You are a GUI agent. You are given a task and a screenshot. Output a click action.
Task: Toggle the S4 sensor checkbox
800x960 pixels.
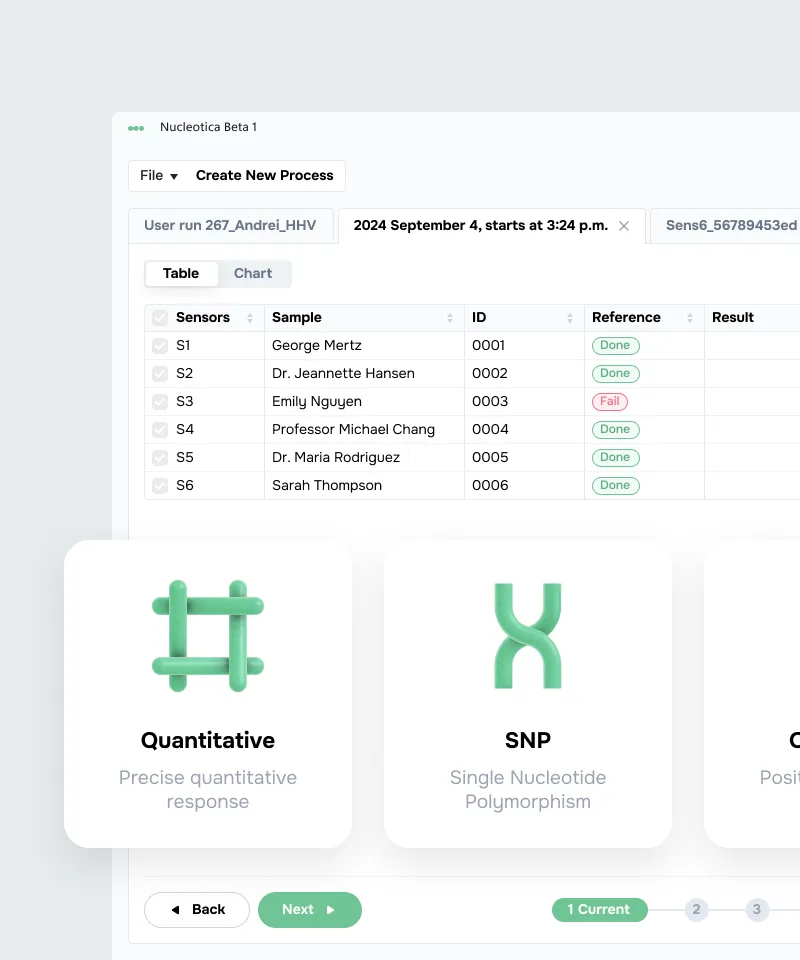(160, 430)
